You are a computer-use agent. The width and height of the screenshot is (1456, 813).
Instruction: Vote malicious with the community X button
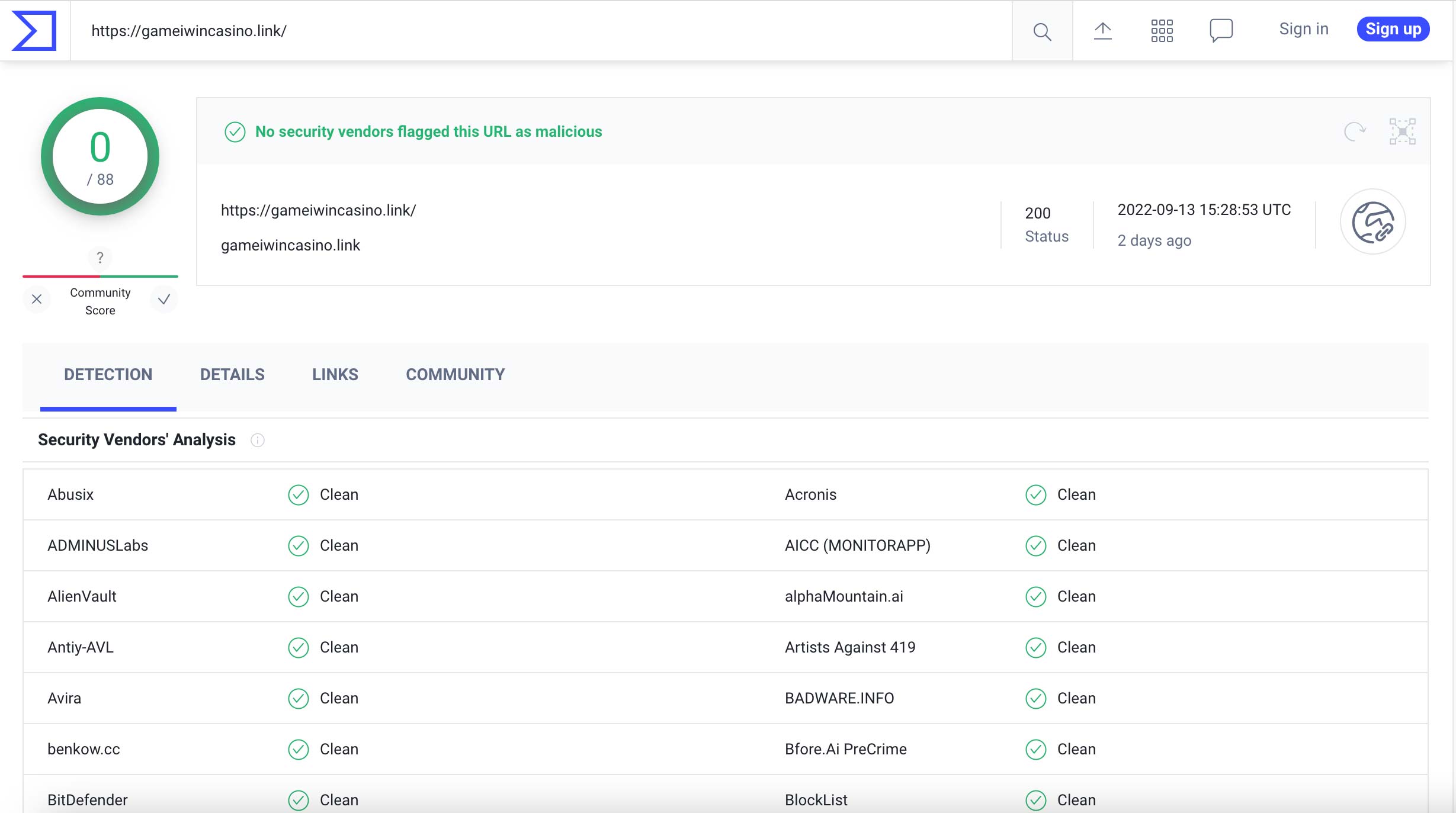(37, 299)
